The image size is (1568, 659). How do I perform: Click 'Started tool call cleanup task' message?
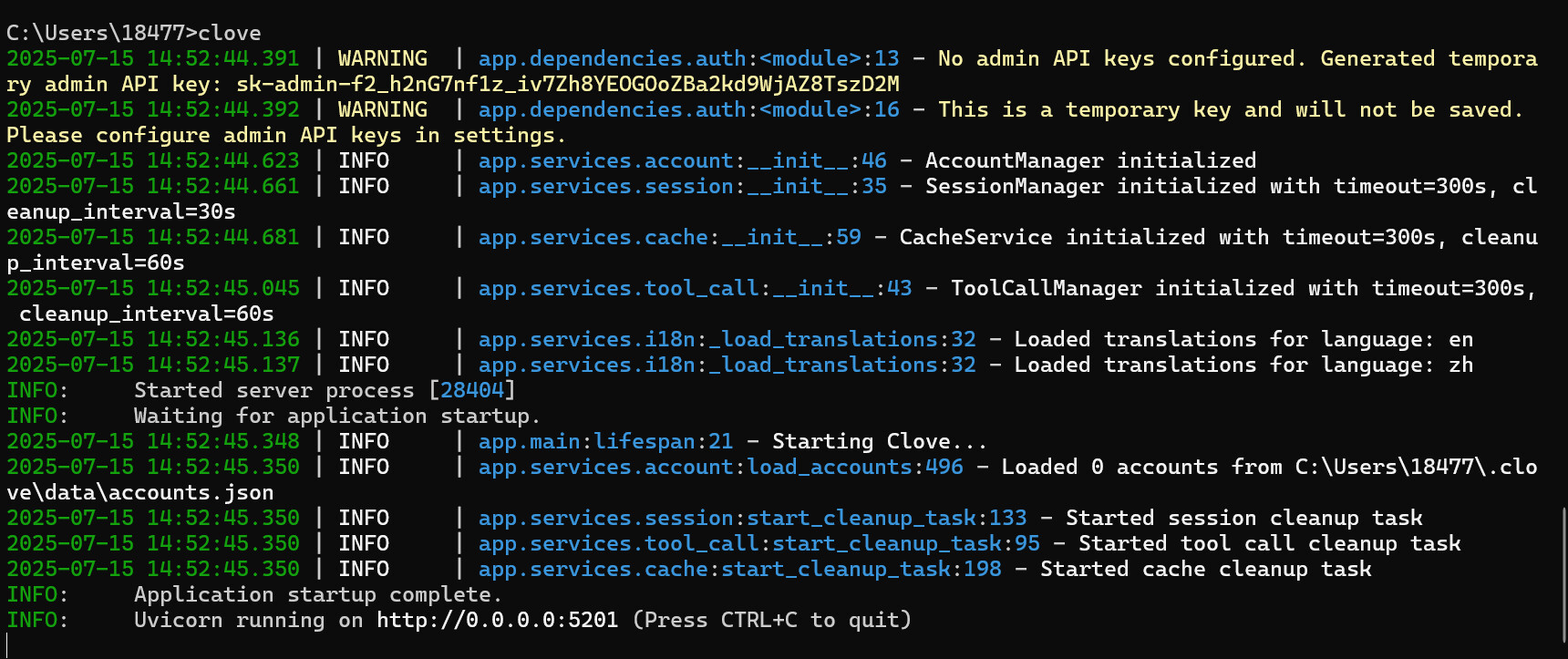point(1269,544)
